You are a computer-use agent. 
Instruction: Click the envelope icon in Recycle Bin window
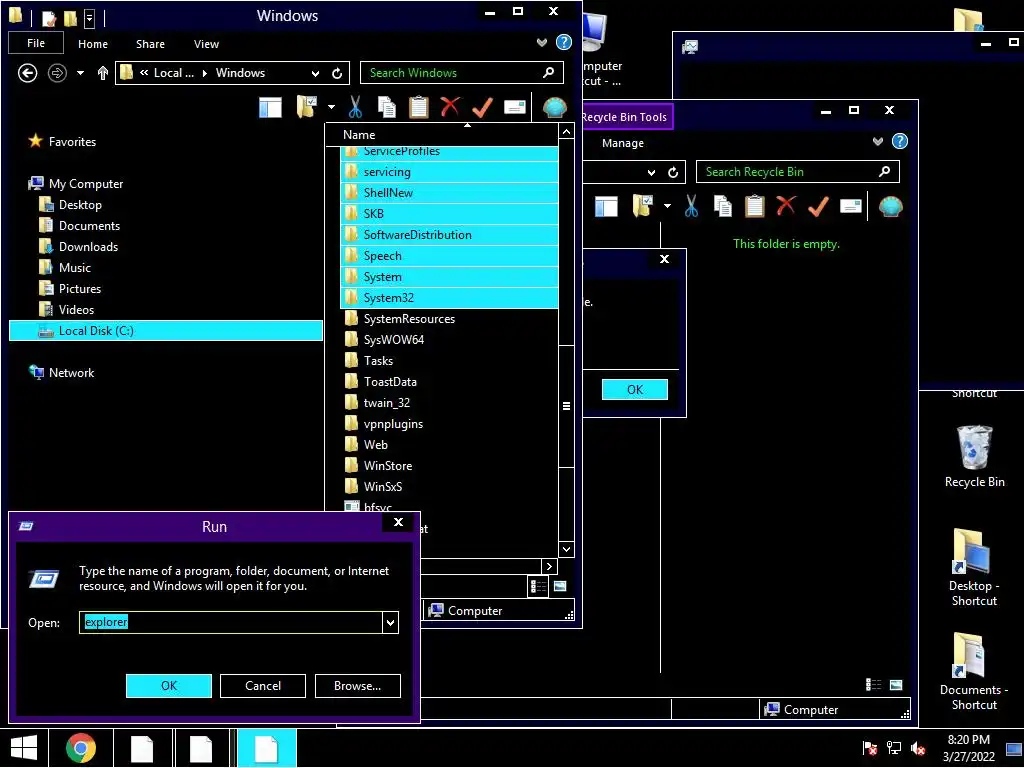coord(851,206)
